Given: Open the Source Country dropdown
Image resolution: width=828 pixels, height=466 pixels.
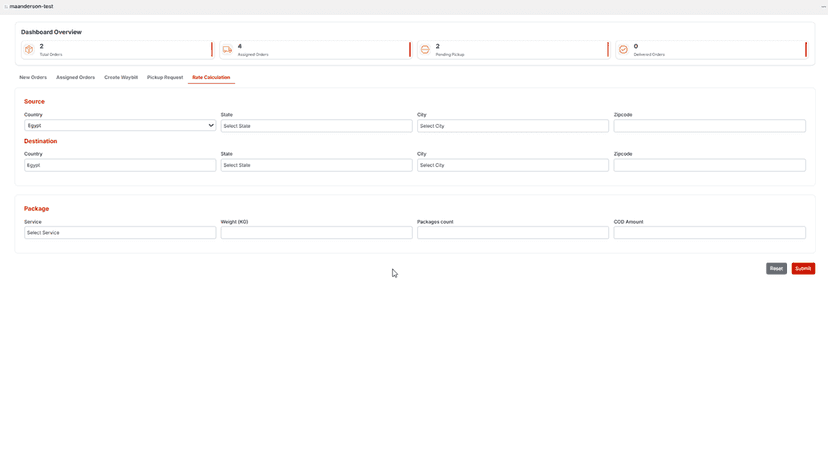Looking at the screenshot, I should click(x=120, y=126).
